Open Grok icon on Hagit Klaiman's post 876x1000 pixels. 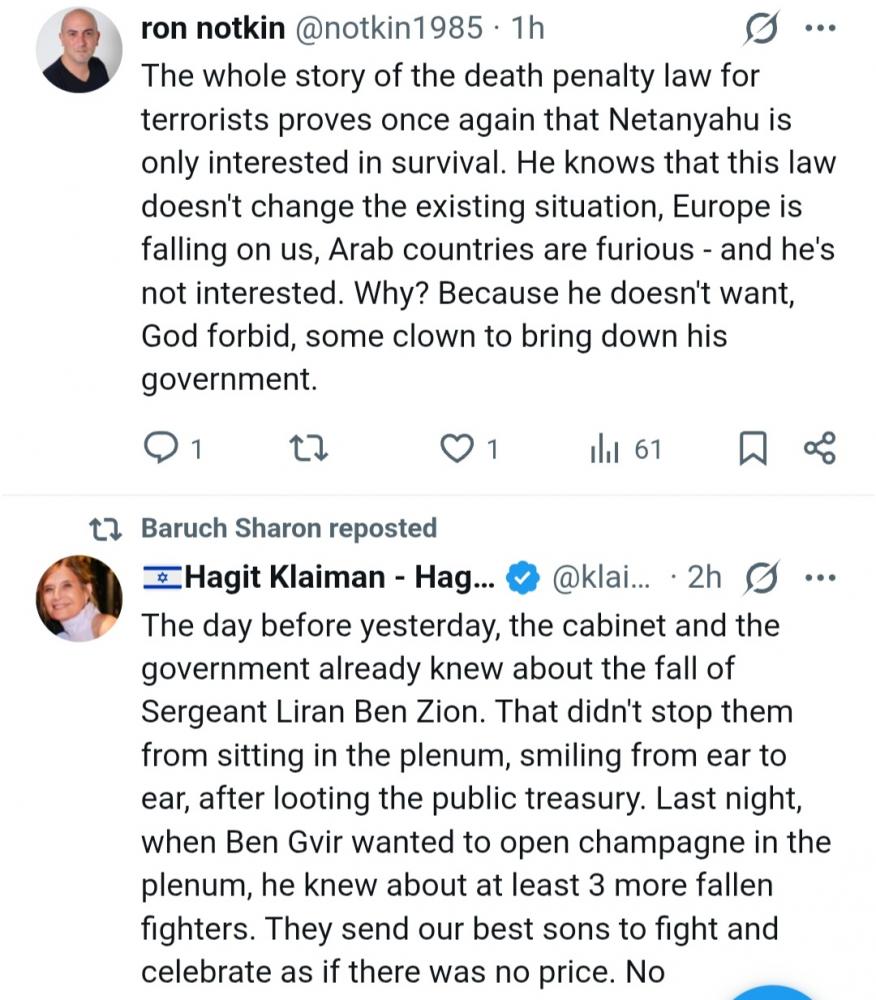click(x=764, y=577)
